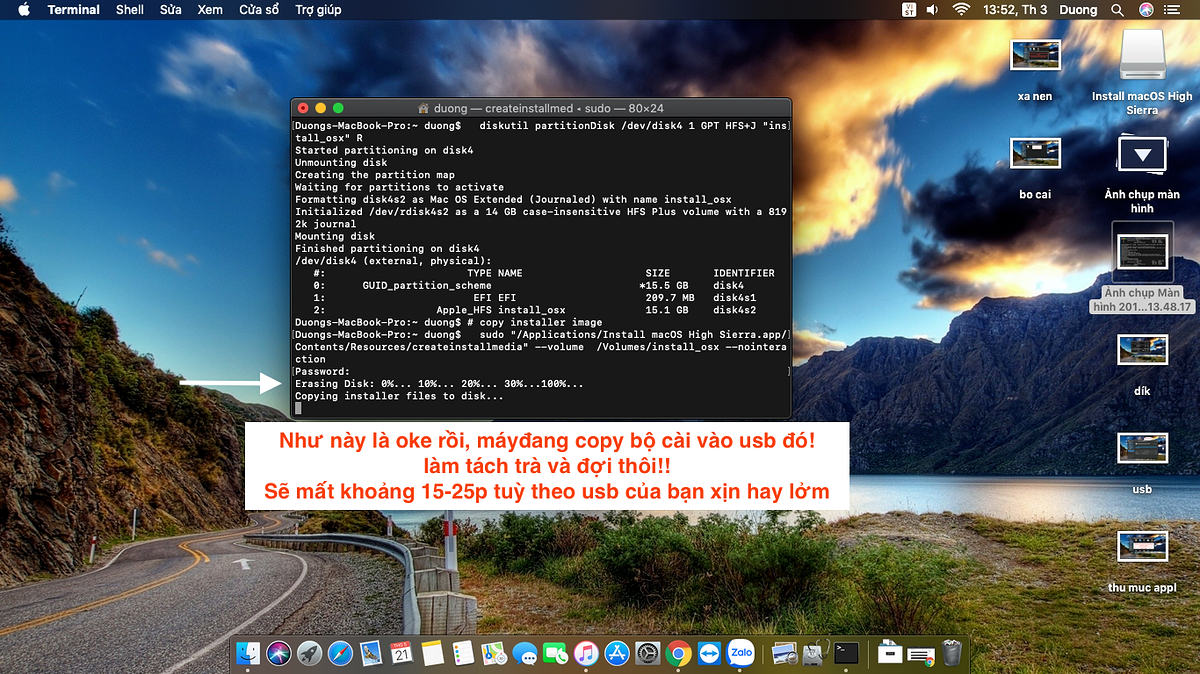Viewport: 1200px width, 674px height.
Task: Click the Terminal window title text
Action: 550,108
